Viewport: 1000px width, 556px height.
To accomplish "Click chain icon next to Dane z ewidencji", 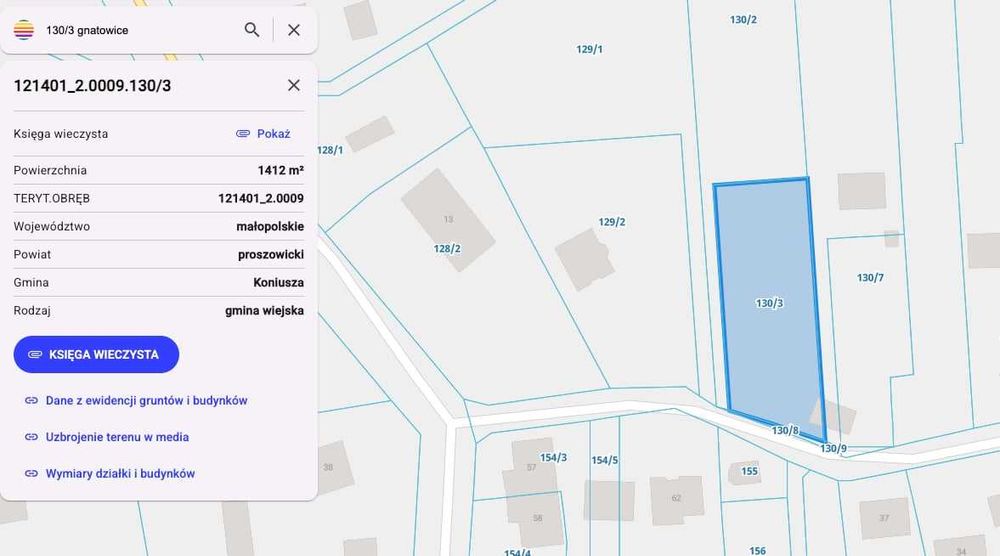I will (31, 400).
